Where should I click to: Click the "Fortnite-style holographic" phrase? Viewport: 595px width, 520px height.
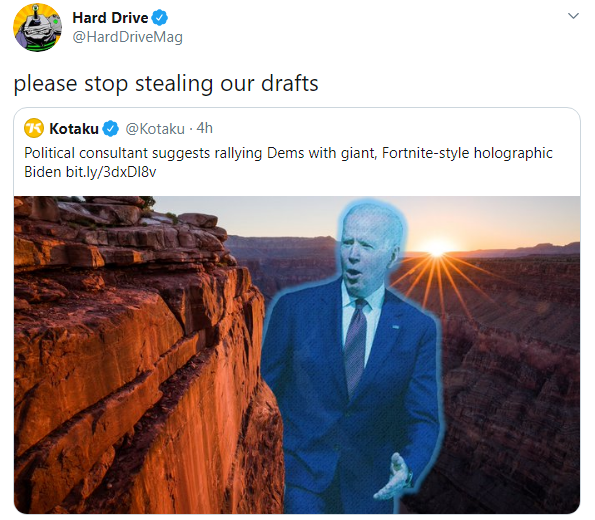(x=467, y=153)
